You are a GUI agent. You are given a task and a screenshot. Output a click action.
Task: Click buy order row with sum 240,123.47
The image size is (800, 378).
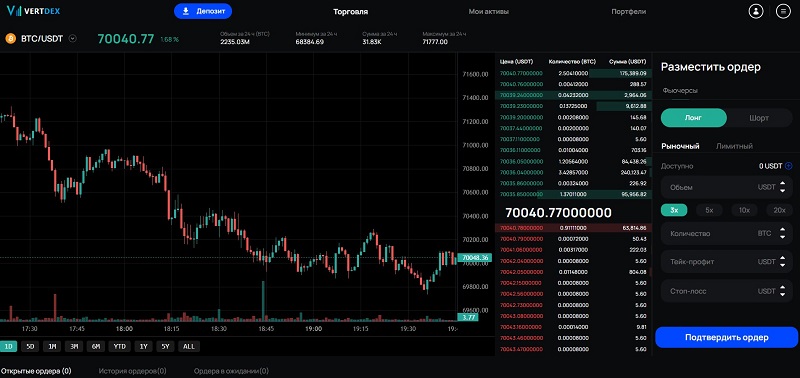click(573, 172)
